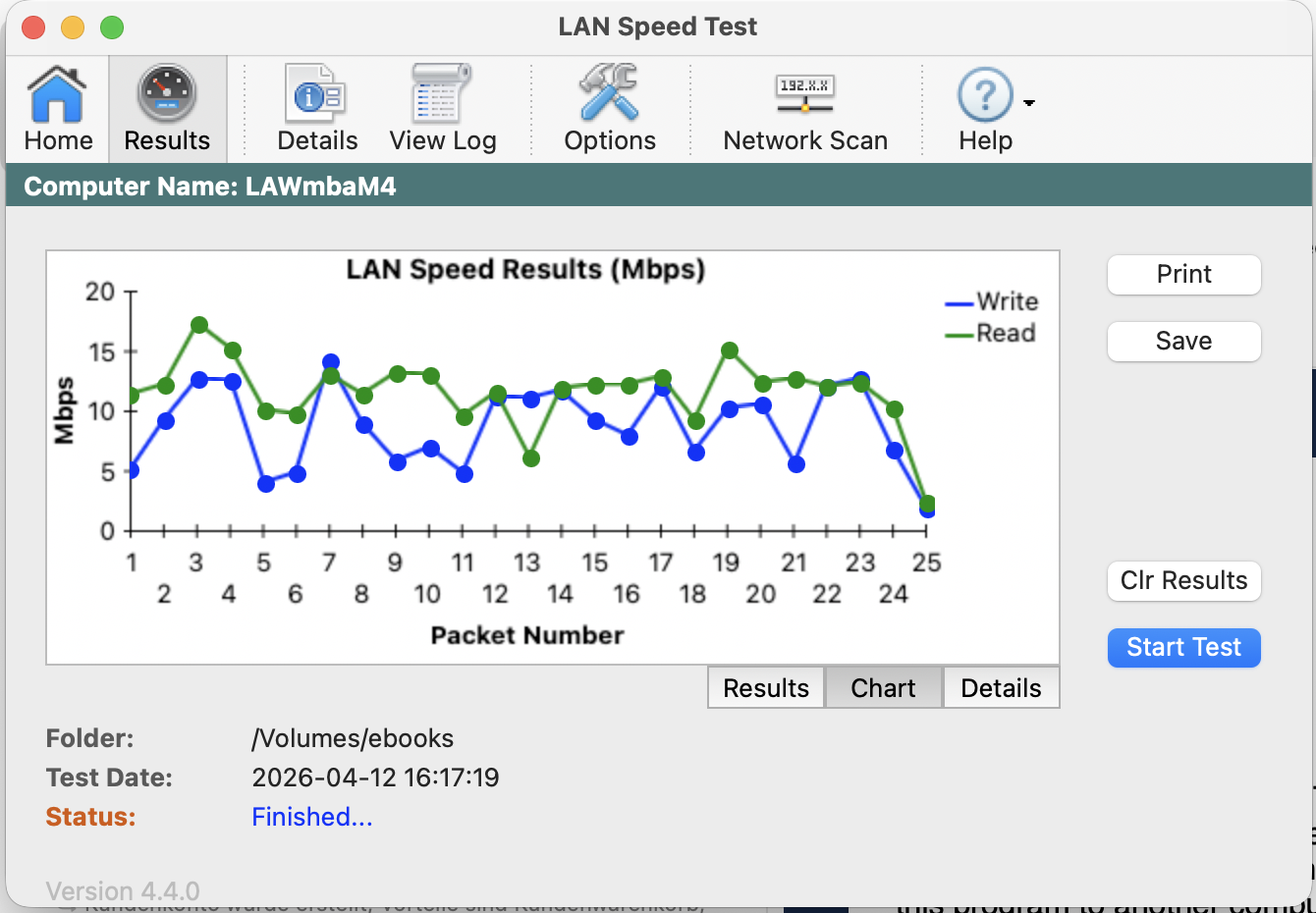Image resolution: width=1316 pixels, height=913 pixels.
Task: Click the Save button
Action: pos(1183,342)
